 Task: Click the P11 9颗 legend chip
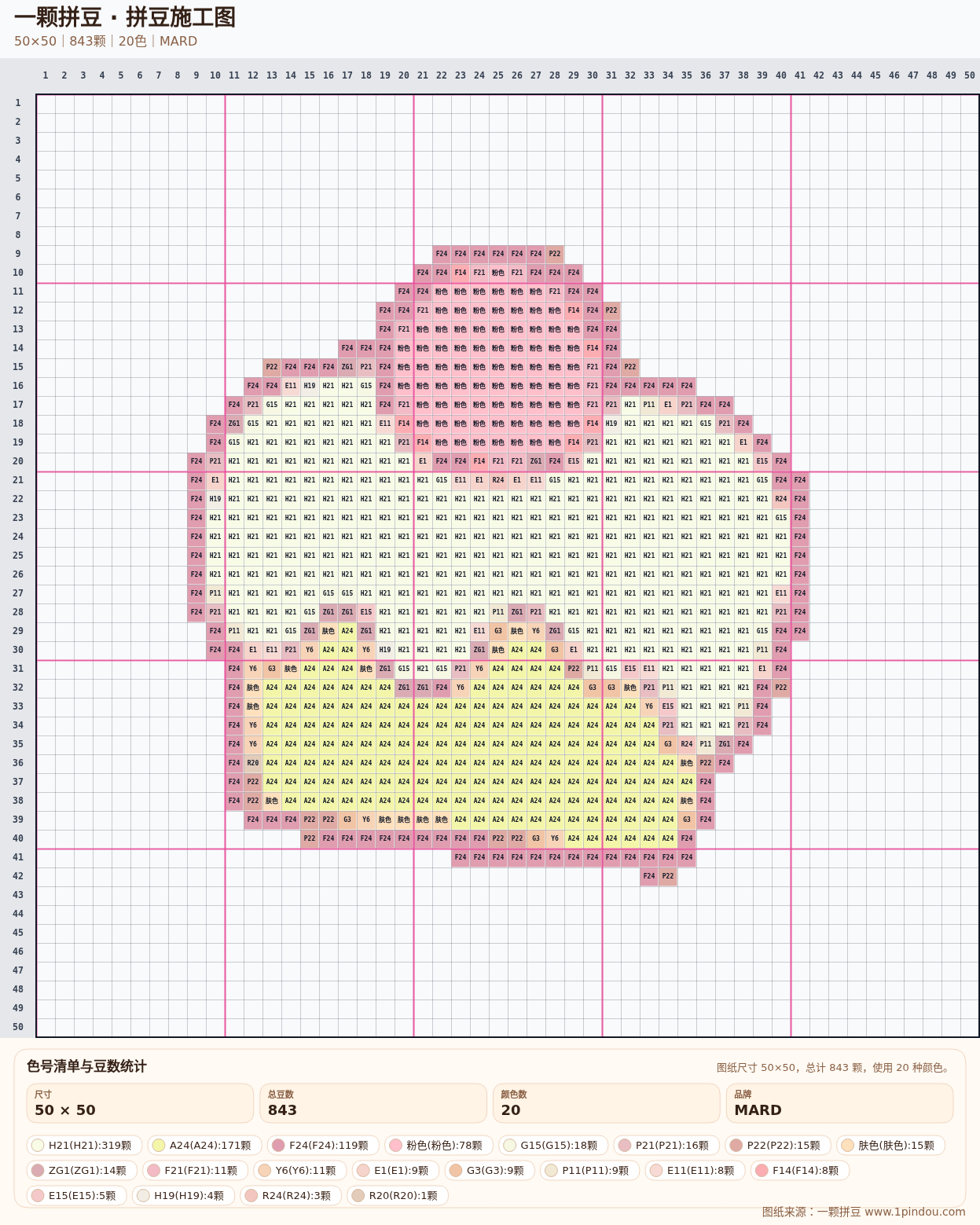[x=589, y=1170]
